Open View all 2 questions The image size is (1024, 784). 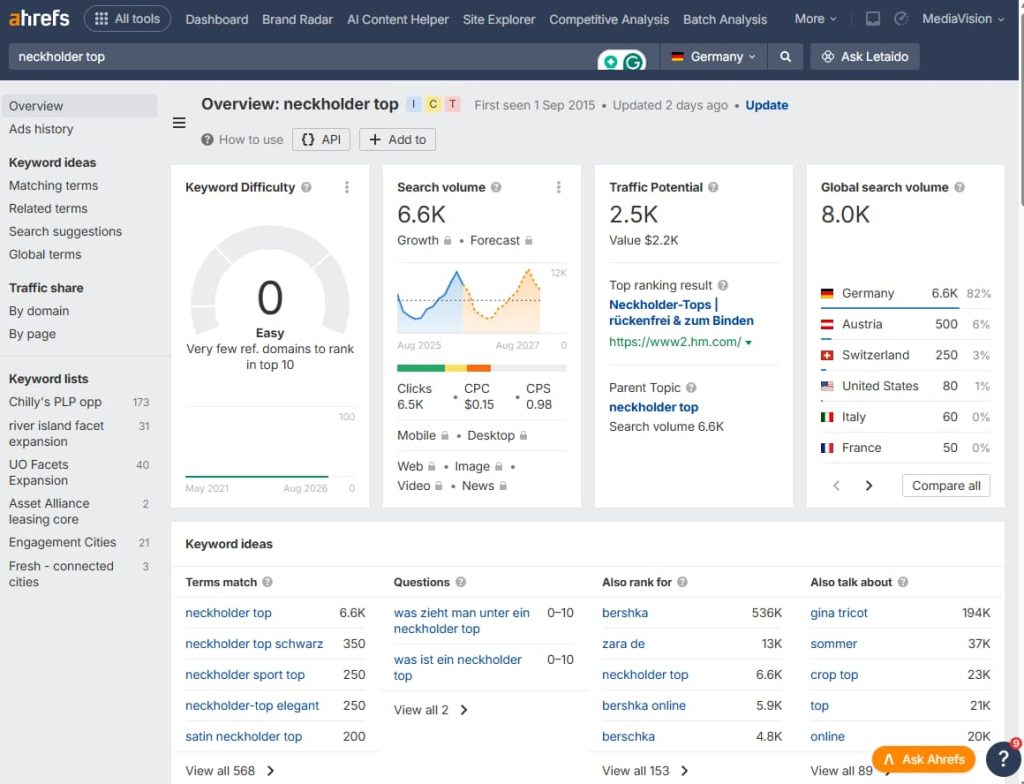point(430,710)
